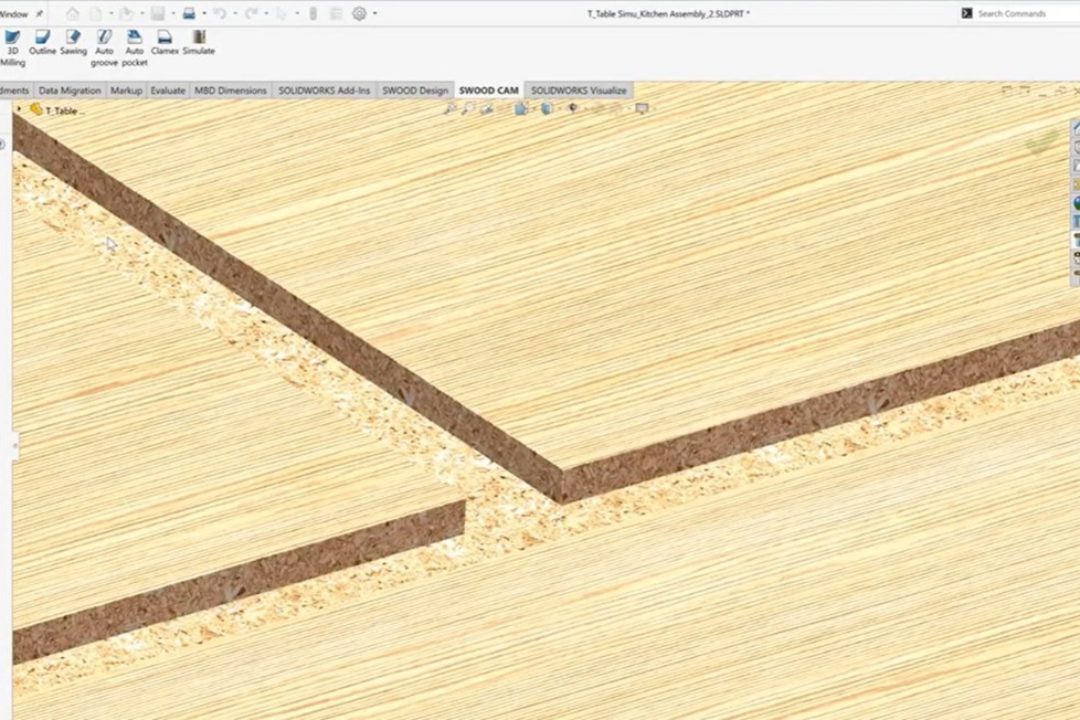Open dropdown arrow beside Options gear
Image resolution: width=1080 pixels, height=720 pixels.
pos(375,13)
